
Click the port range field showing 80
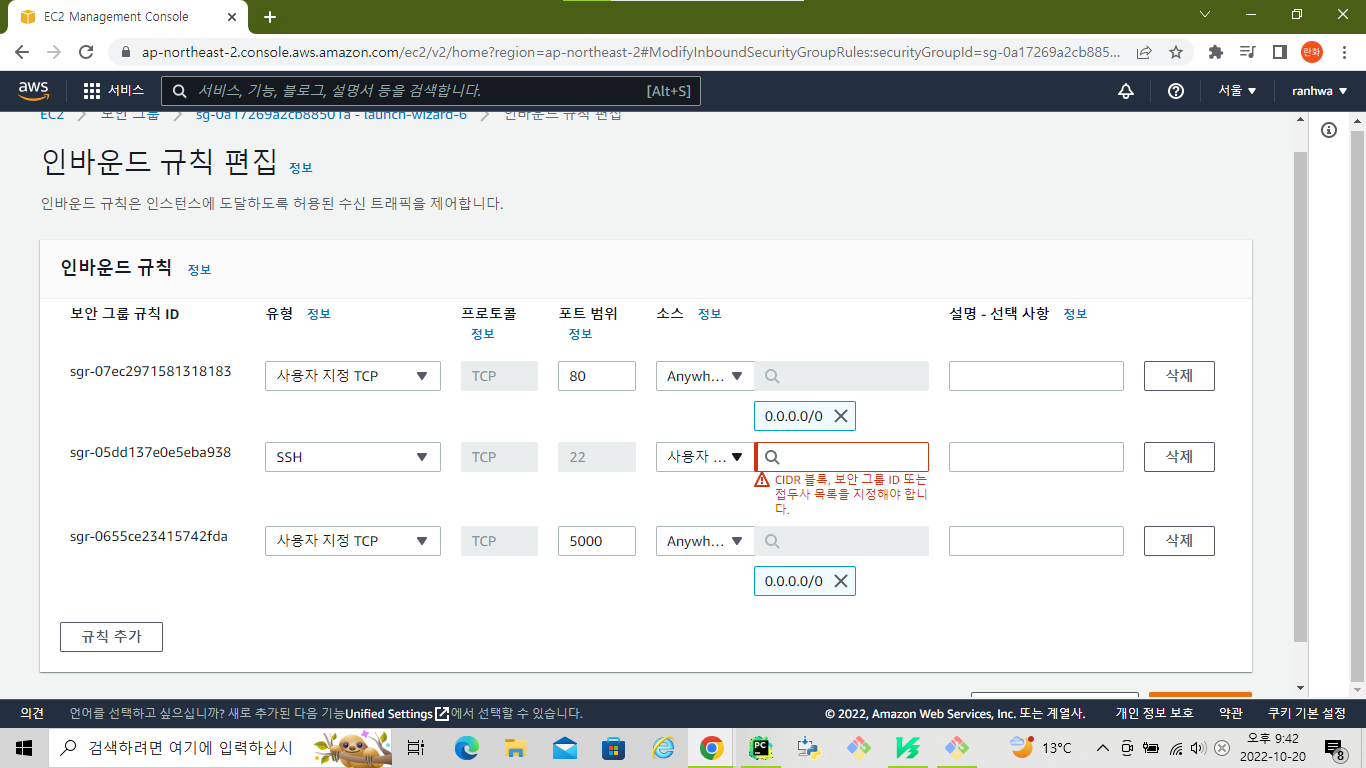597,376
